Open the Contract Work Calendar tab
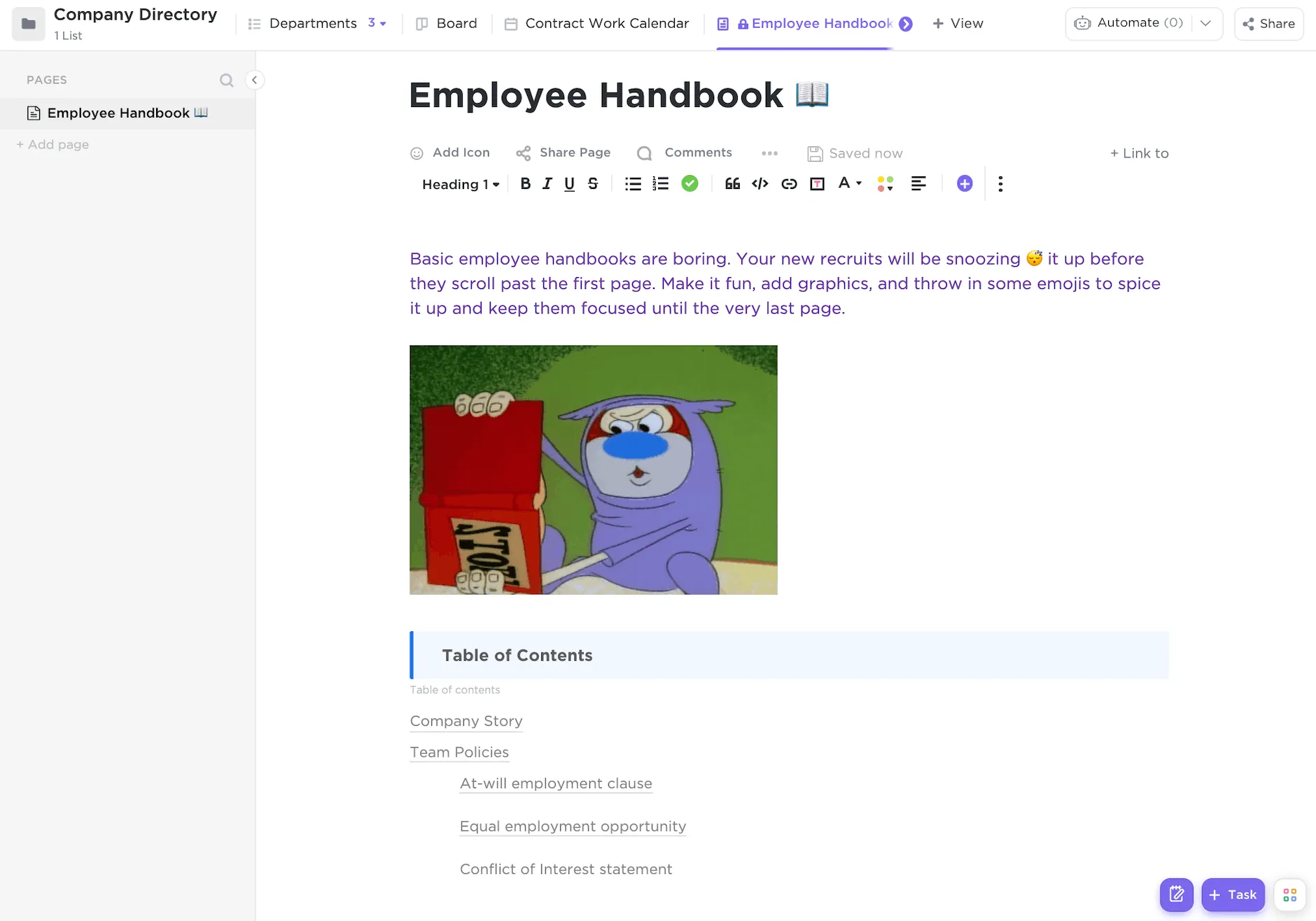This screenshot has width=1316, height=921. (x=597, y=23)
